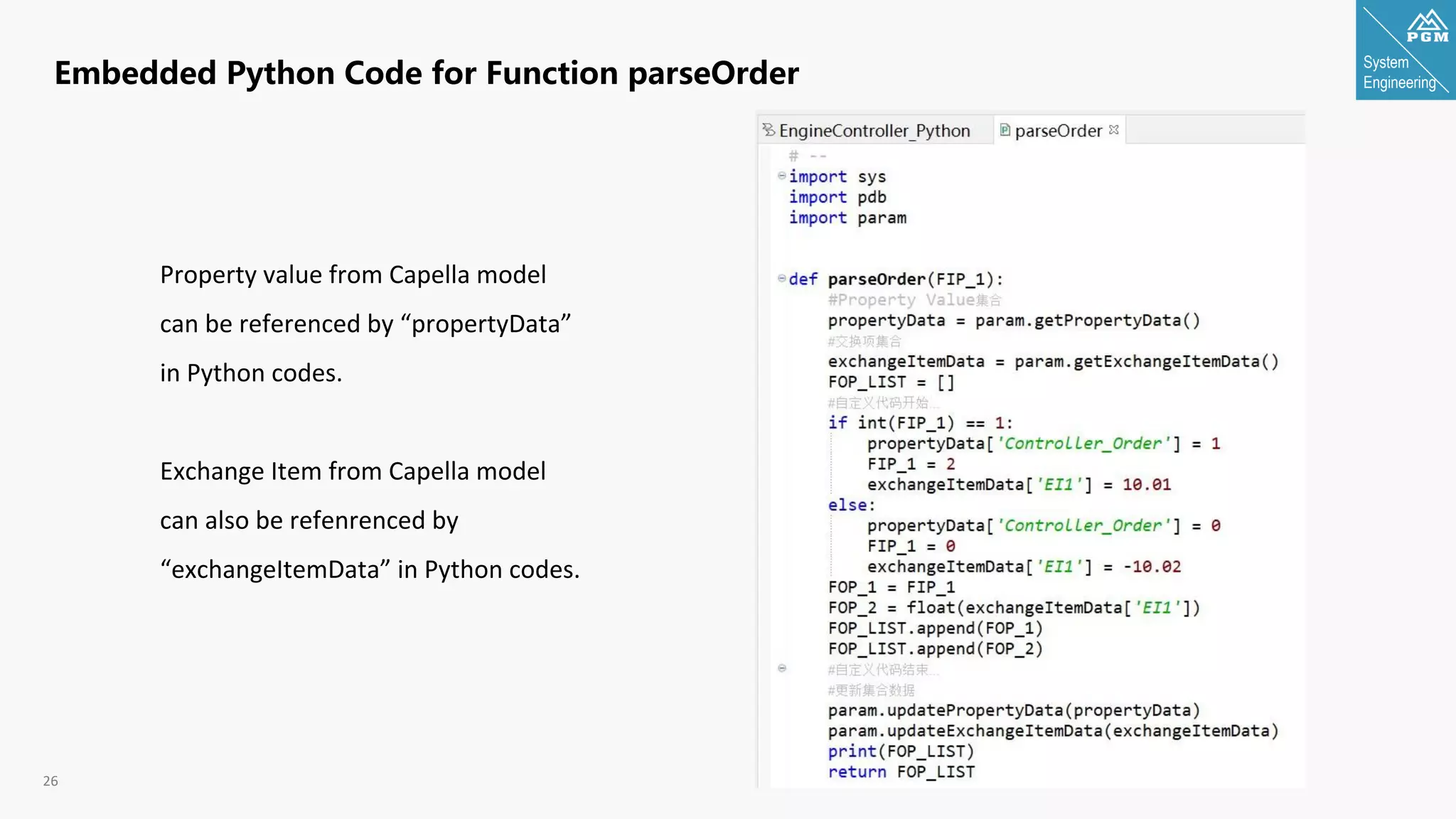
Task: Click the 'FIP_1 = 0' line
Action: point(911,546)
